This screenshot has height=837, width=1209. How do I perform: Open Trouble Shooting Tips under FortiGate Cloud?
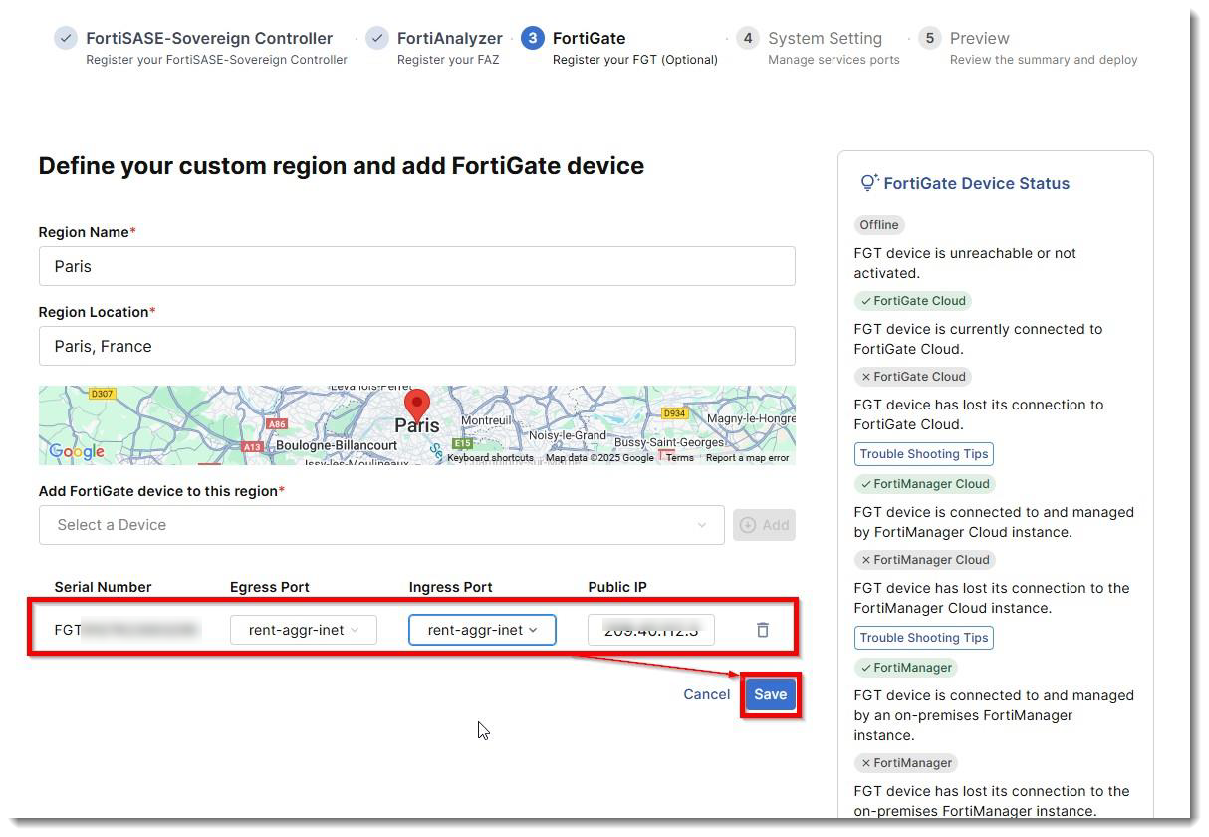922,453
